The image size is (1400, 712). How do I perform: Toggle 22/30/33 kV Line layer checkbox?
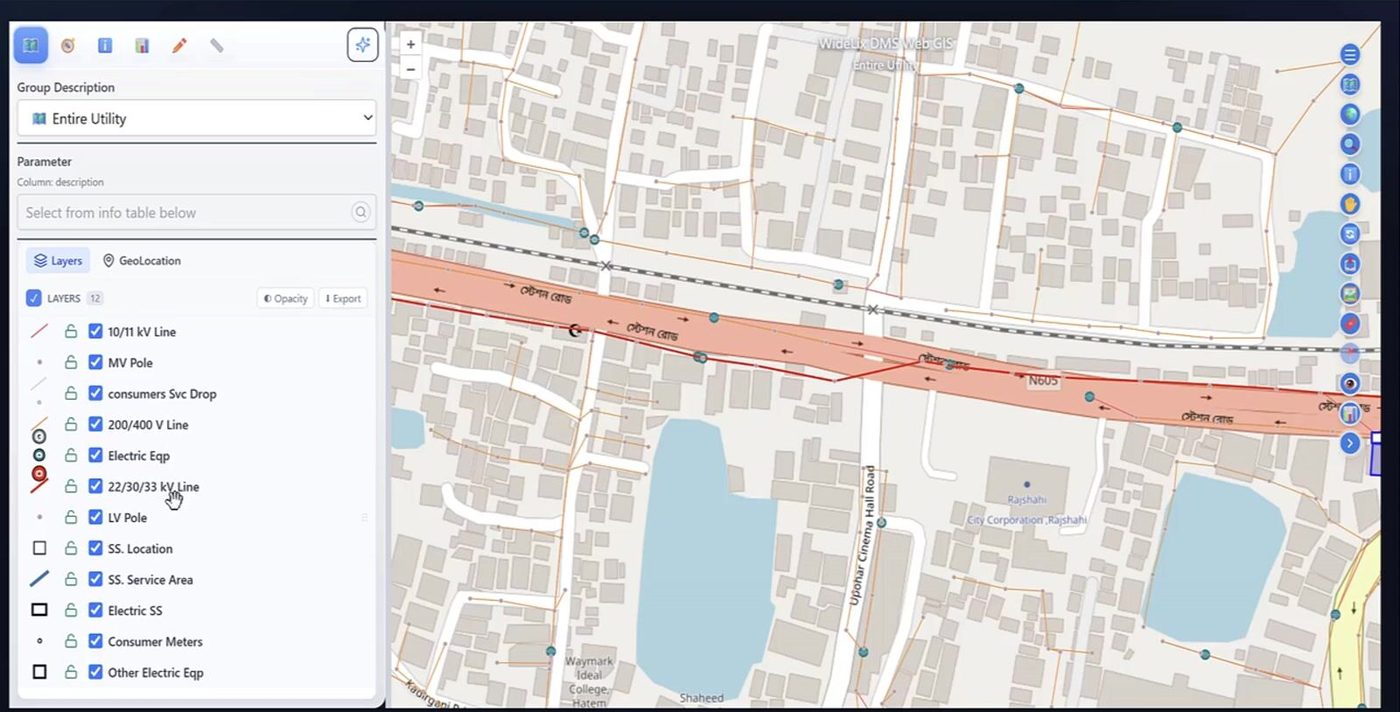(96, 487)
